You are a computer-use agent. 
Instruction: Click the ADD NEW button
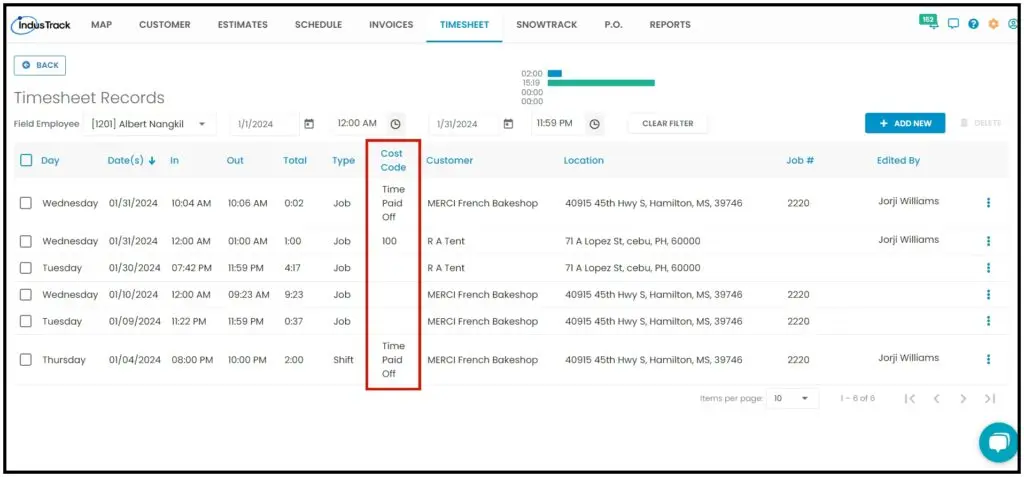click(x=905, y=123)
